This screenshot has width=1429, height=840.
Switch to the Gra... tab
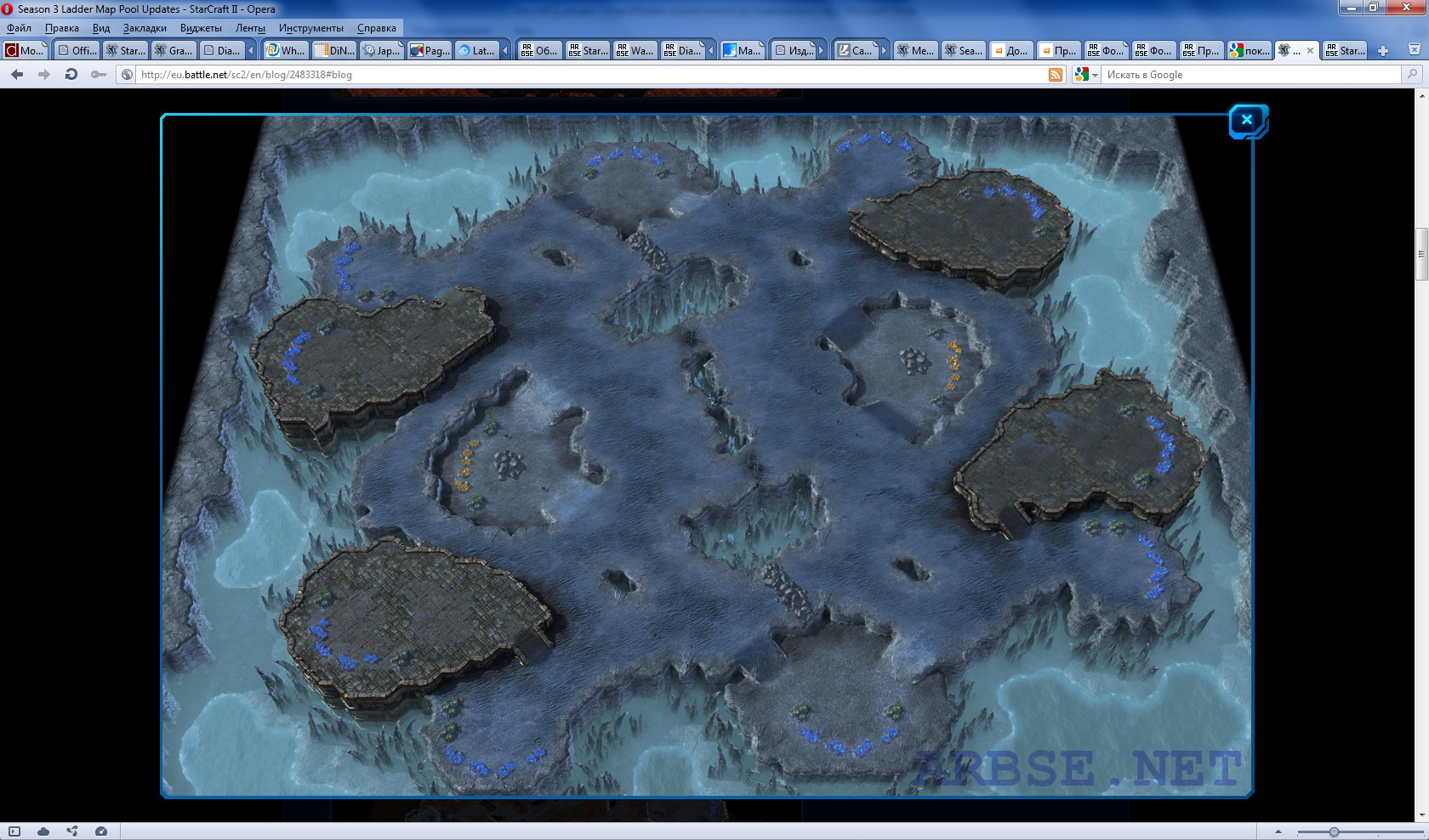click(x=174, y=51)
